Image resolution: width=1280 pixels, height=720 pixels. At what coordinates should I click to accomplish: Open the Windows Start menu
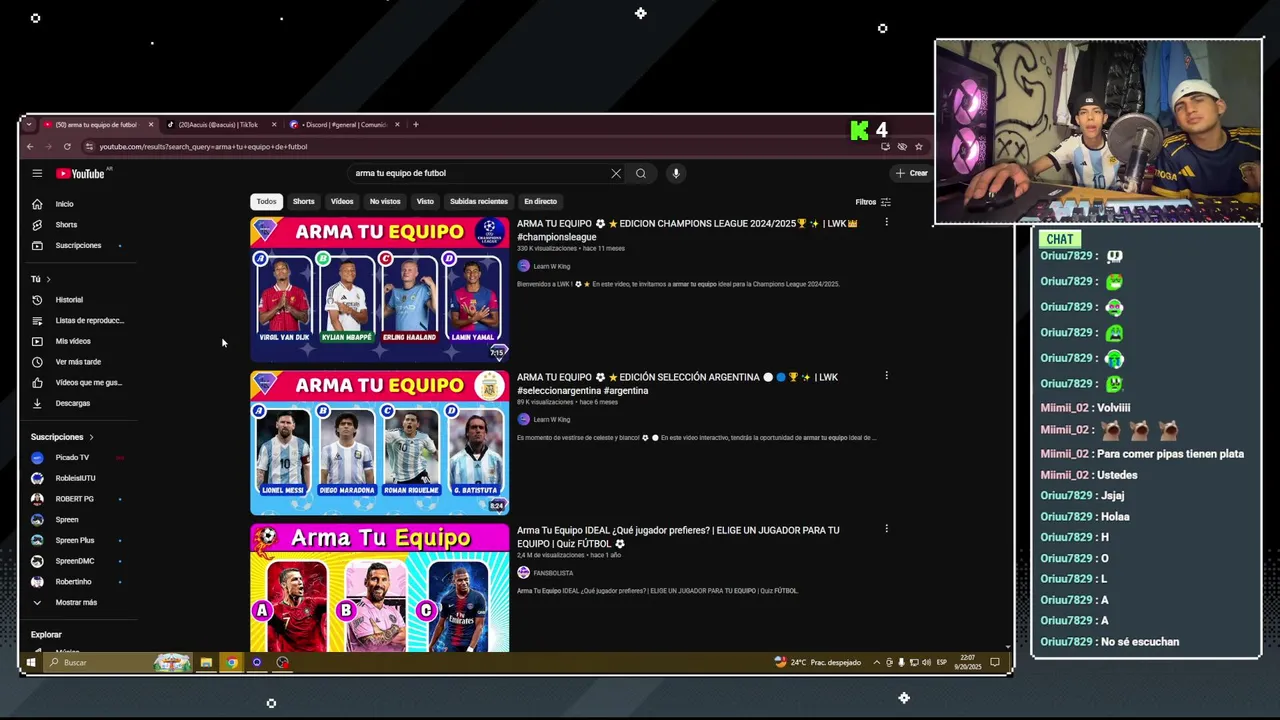pos(31,662)
